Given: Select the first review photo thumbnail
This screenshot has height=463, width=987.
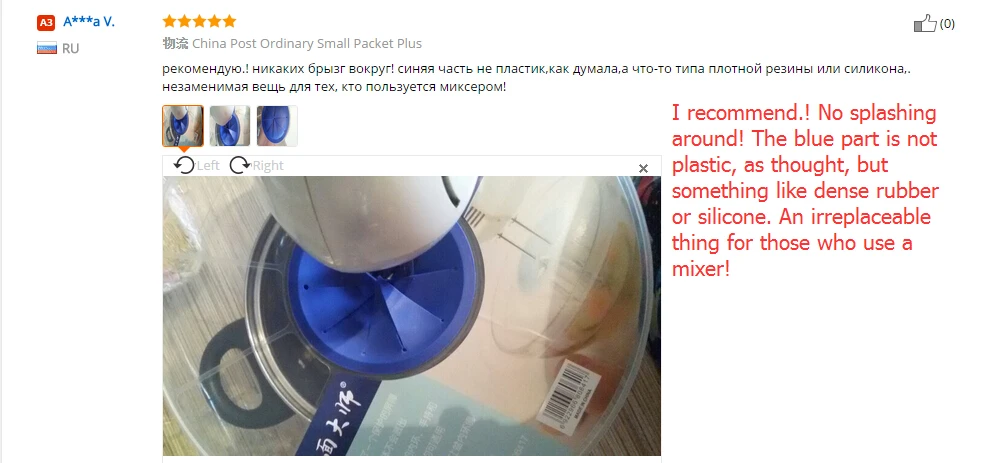Looking at the screenshot, I should [183, 126].
